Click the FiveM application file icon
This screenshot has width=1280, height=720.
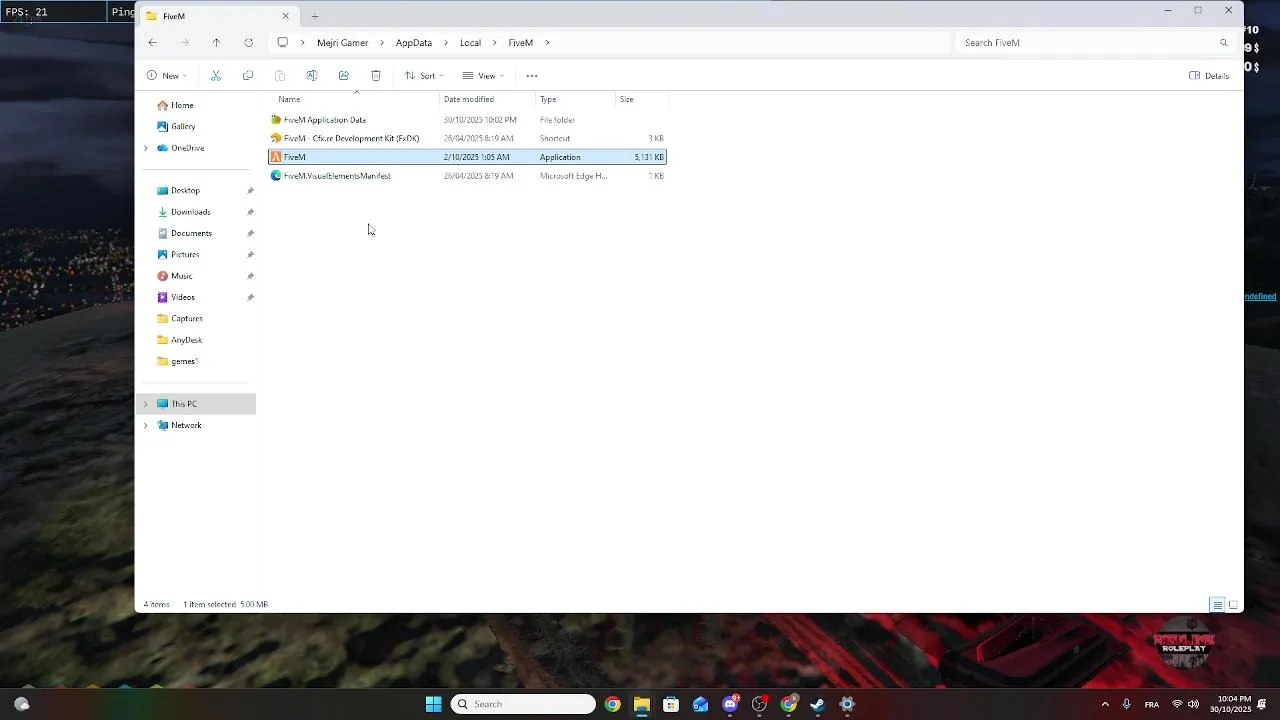click(276, 157)
